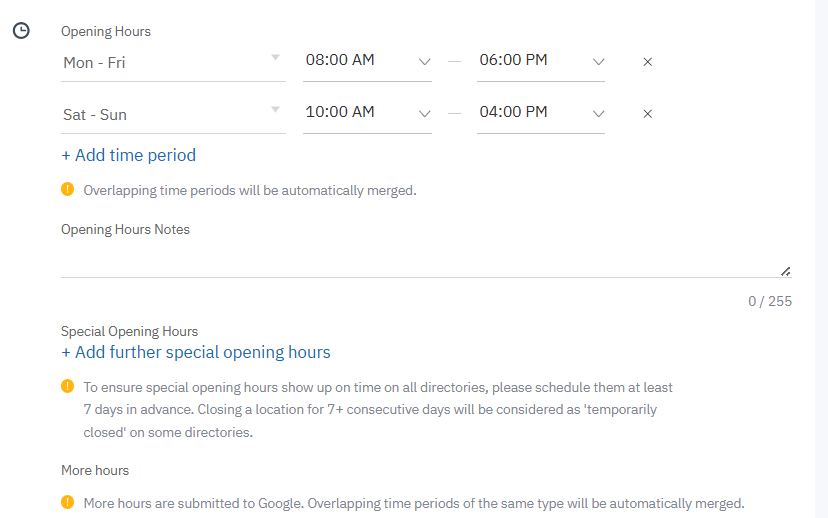Screen dimensions: 828x518
Task: Click the clock icon beside Opening Hours
Action: tap(20, 32)
